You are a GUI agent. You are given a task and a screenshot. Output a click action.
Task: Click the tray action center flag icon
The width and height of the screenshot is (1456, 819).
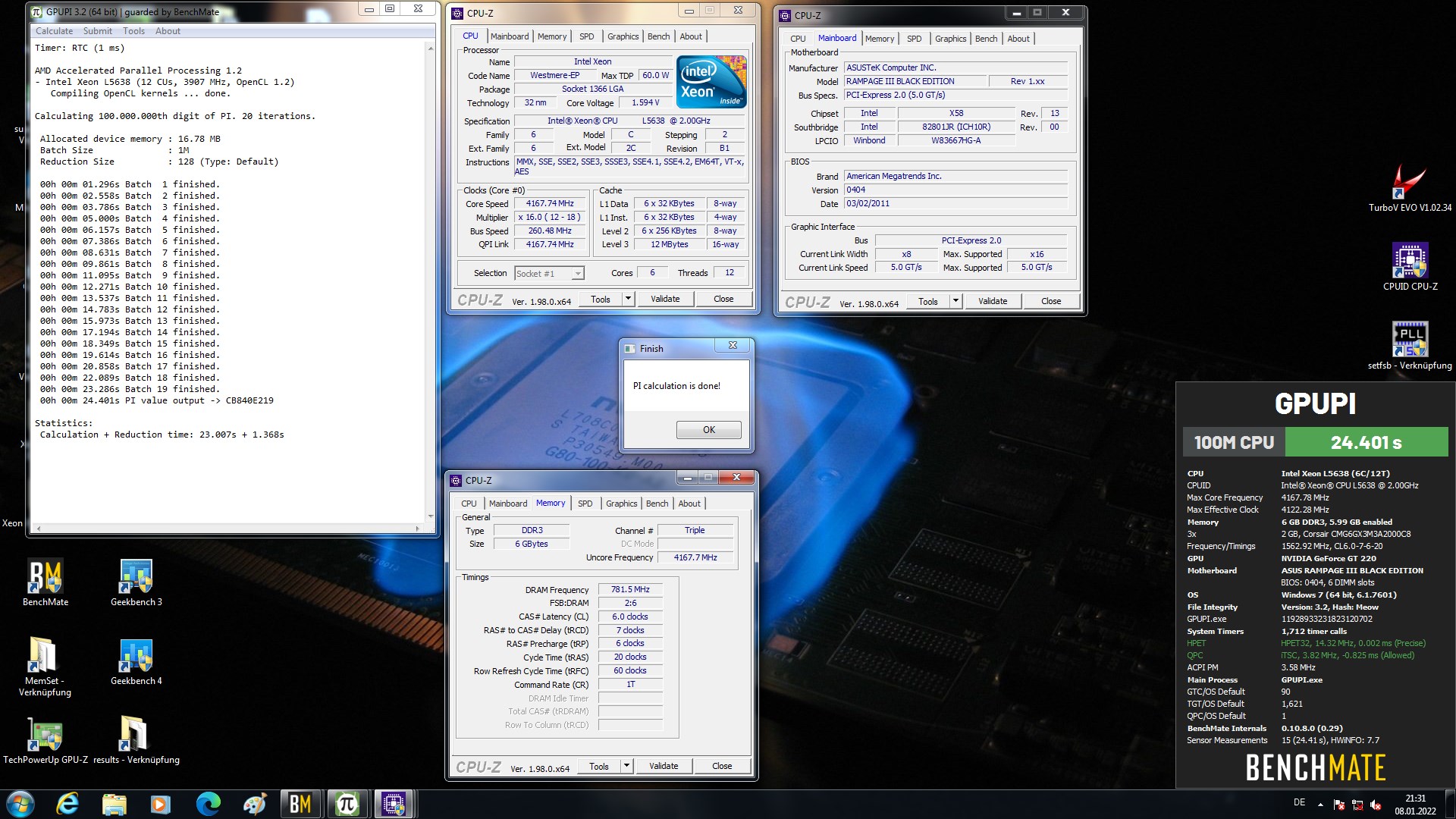click(x=1339, y=805)
